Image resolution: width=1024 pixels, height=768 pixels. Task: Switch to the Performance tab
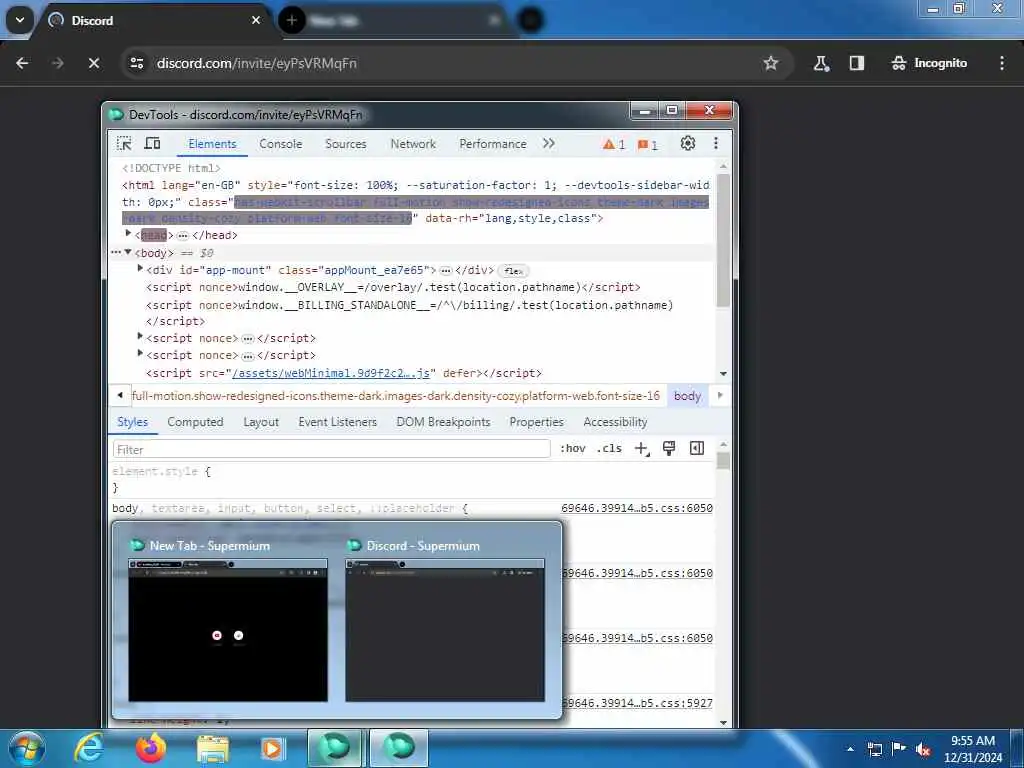[492, 144]
